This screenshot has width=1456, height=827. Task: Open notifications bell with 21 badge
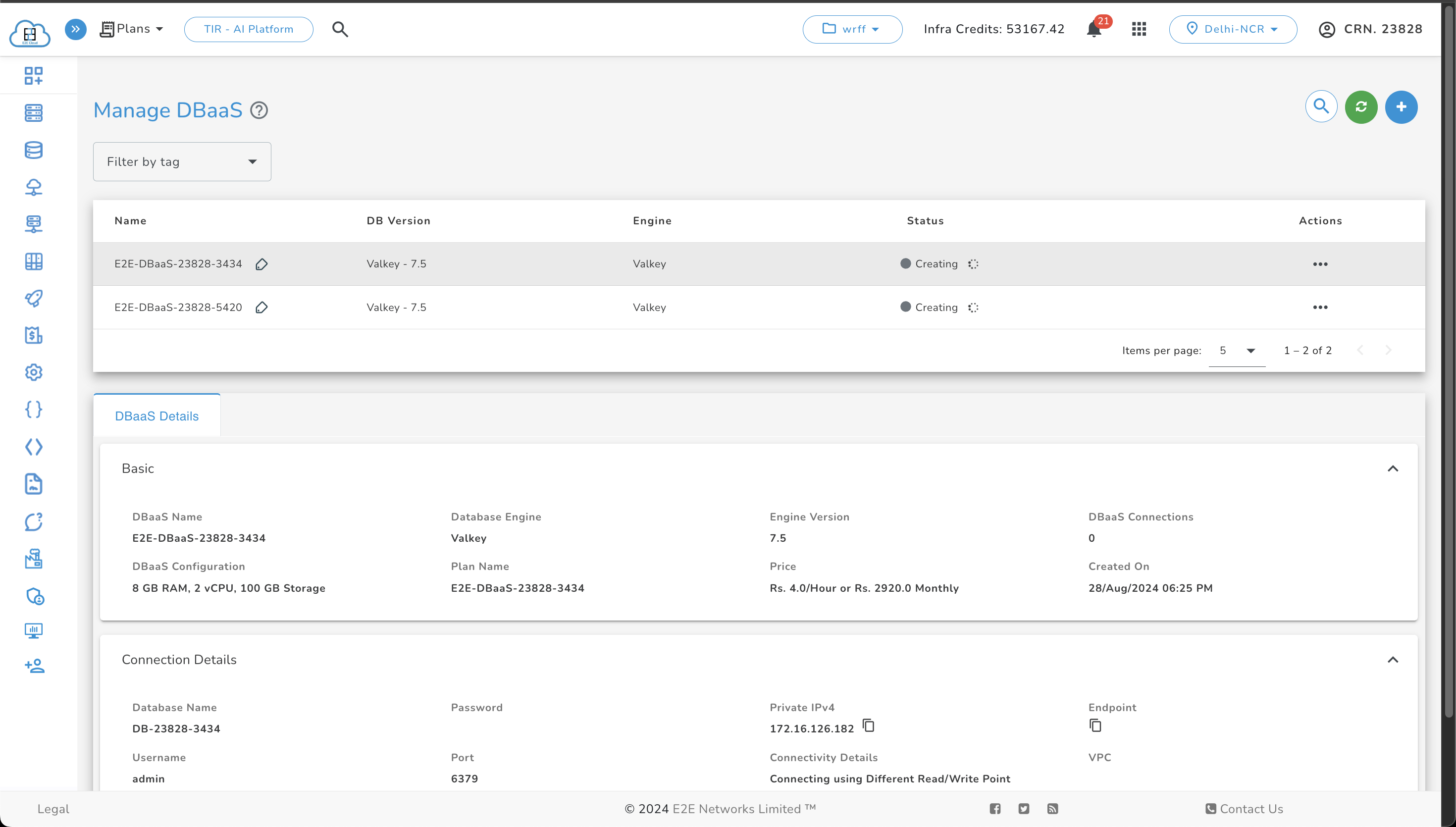point(1094,29)
